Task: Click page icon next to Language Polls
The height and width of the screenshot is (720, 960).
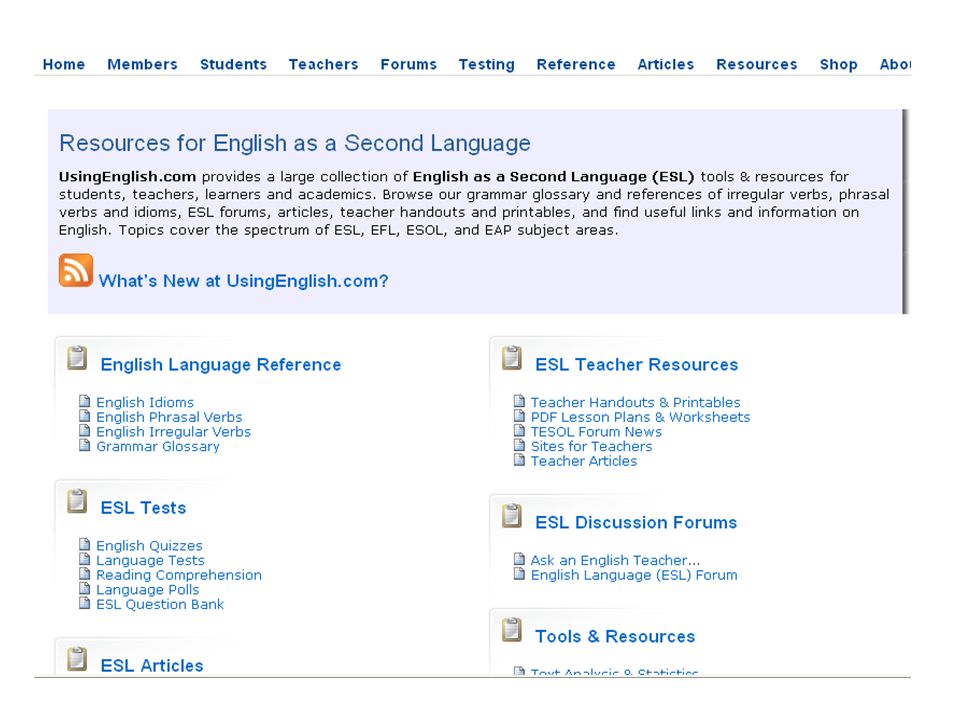Action: click(84, 588)
